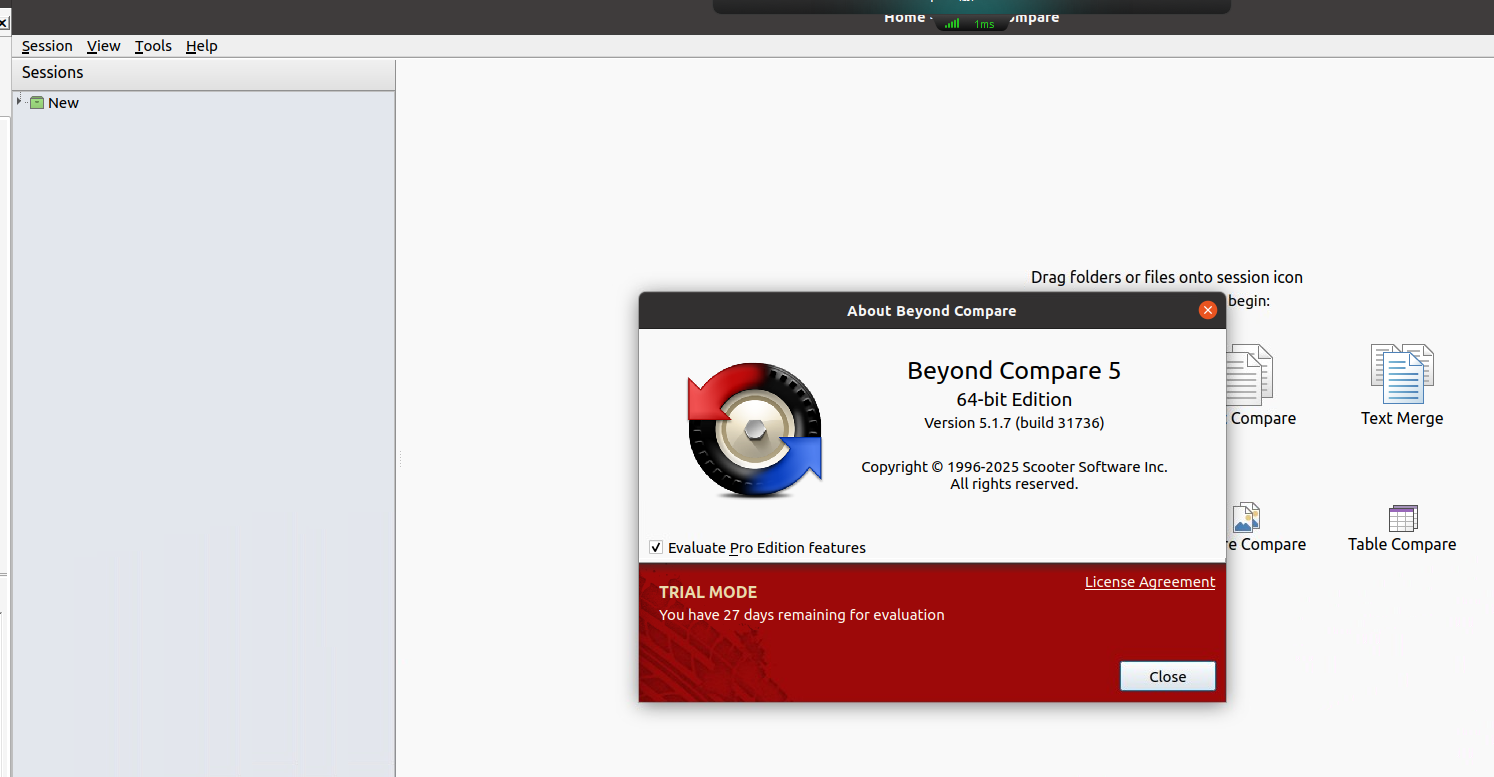Open the Session menu

(47, 46)
